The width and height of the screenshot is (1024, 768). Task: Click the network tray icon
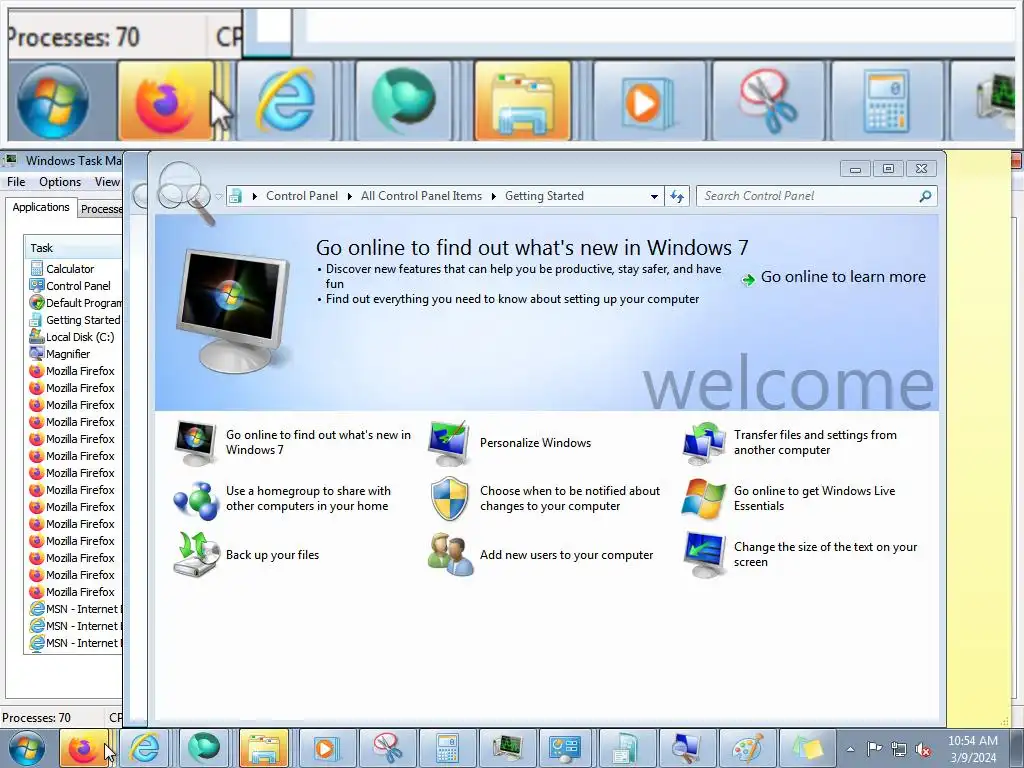point(899,749)
